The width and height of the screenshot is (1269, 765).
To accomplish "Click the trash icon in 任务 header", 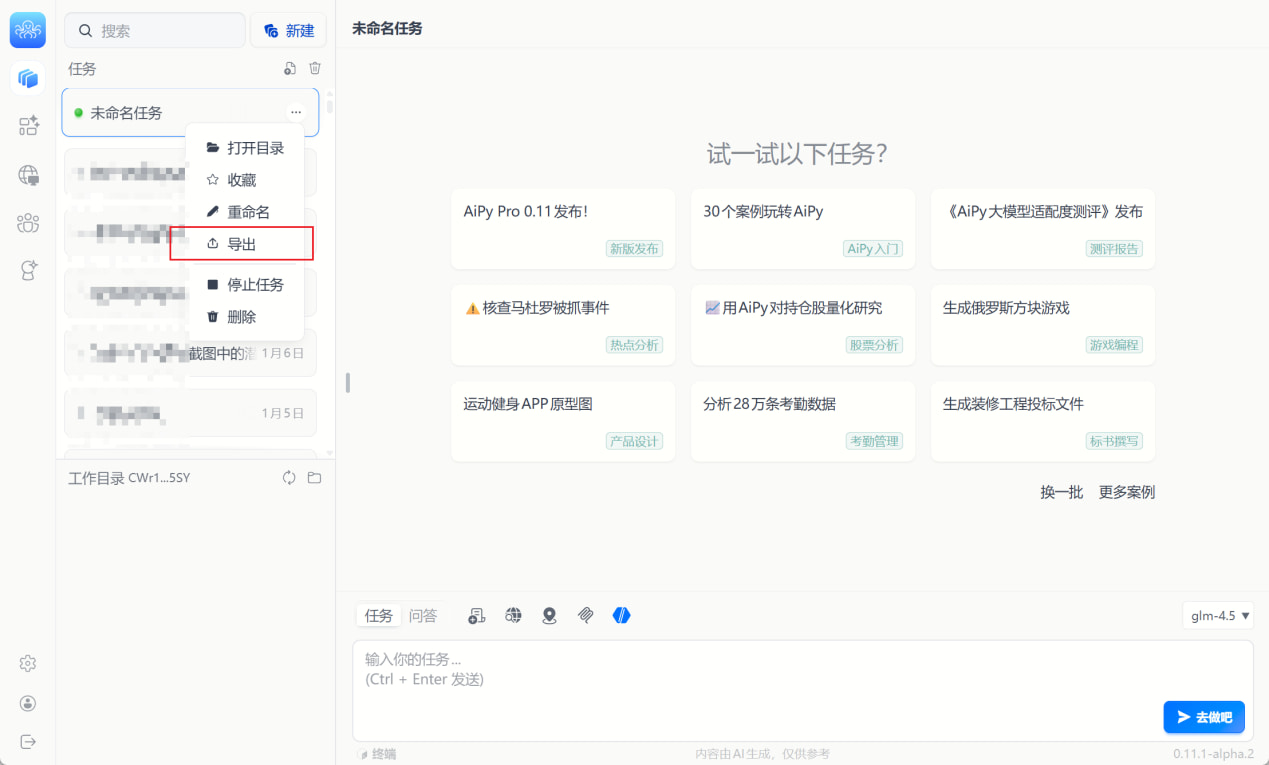I will tap(315, 69).
